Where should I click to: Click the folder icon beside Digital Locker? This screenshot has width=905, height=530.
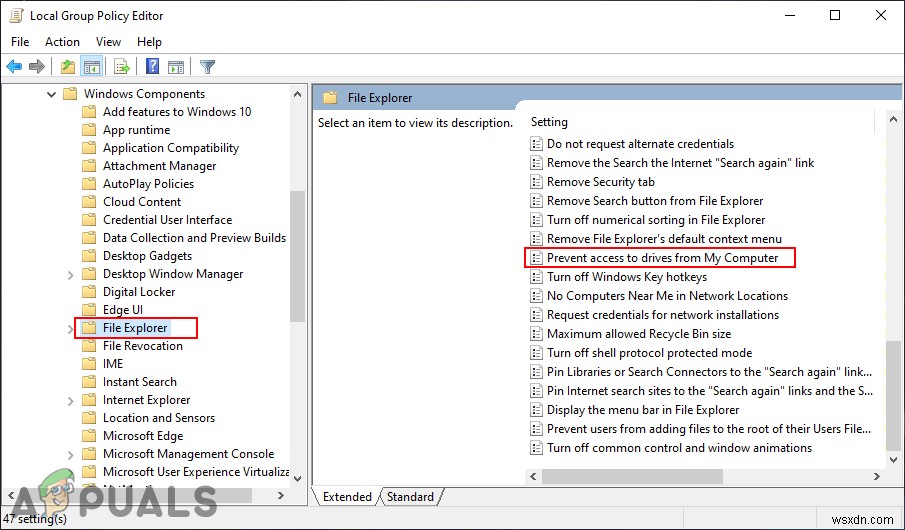pos(89,292)
